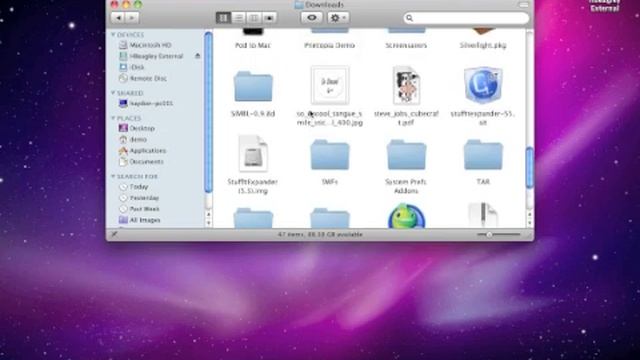Viewport: 640px width, 360px height.
Task: Go back with the Finder back arrow
Action: [118, 18]
